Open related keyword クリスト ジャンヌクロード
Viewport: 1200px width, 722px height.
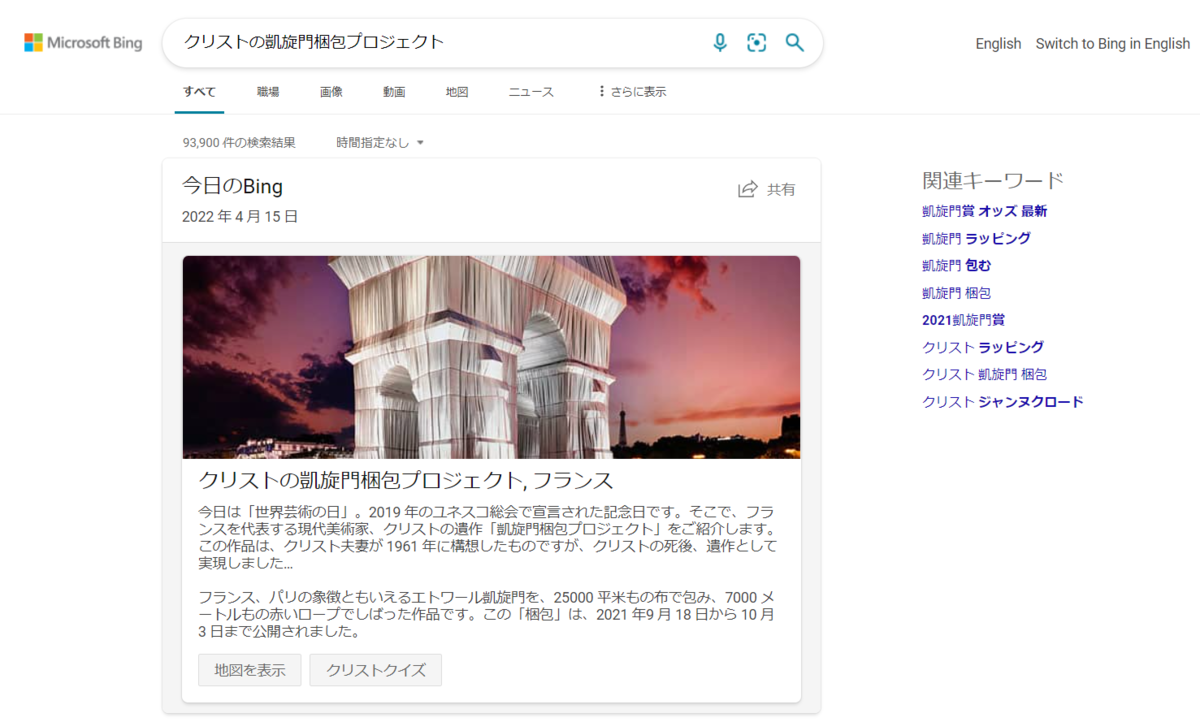1003,402
